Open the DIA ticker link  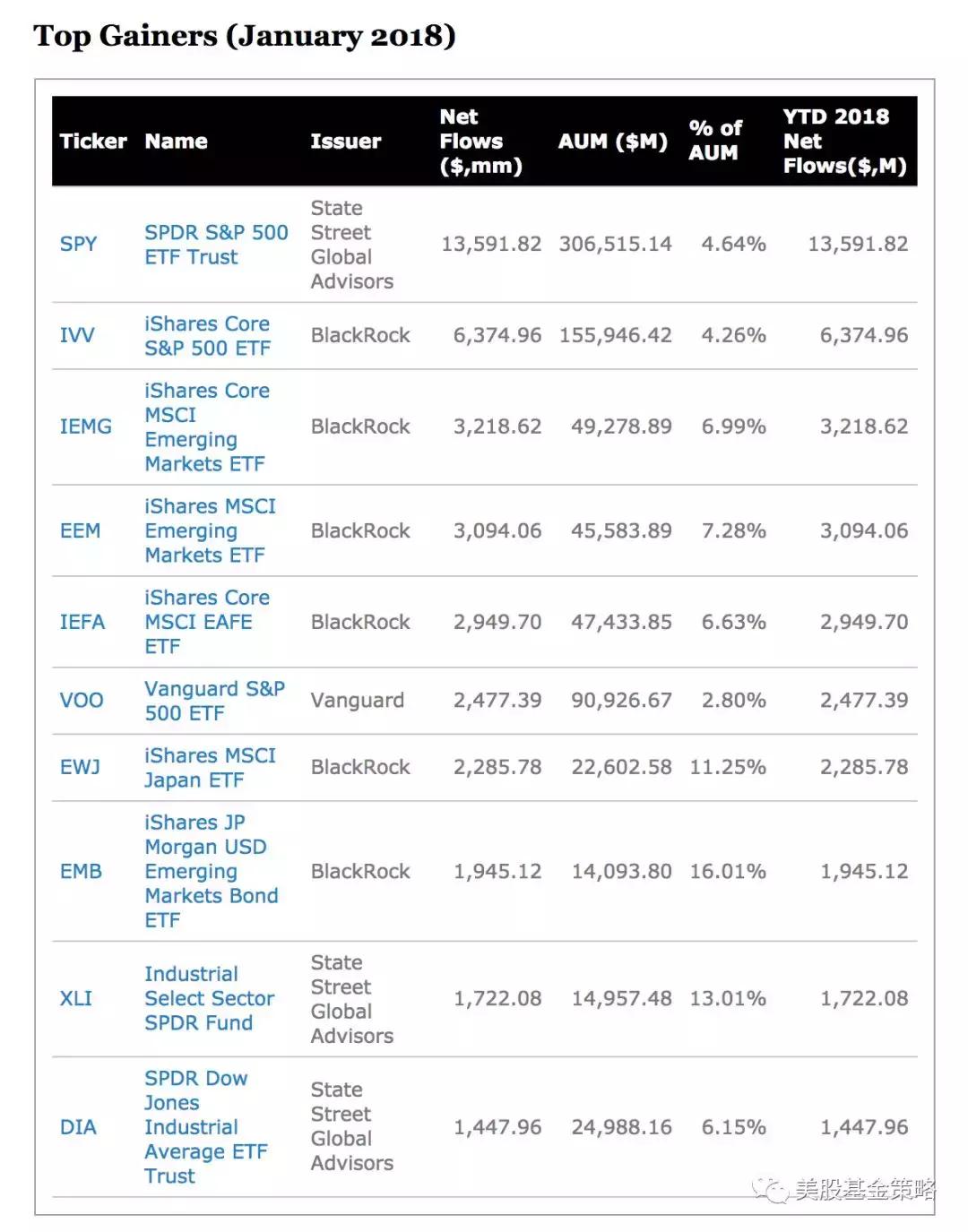pos(78,1127)
